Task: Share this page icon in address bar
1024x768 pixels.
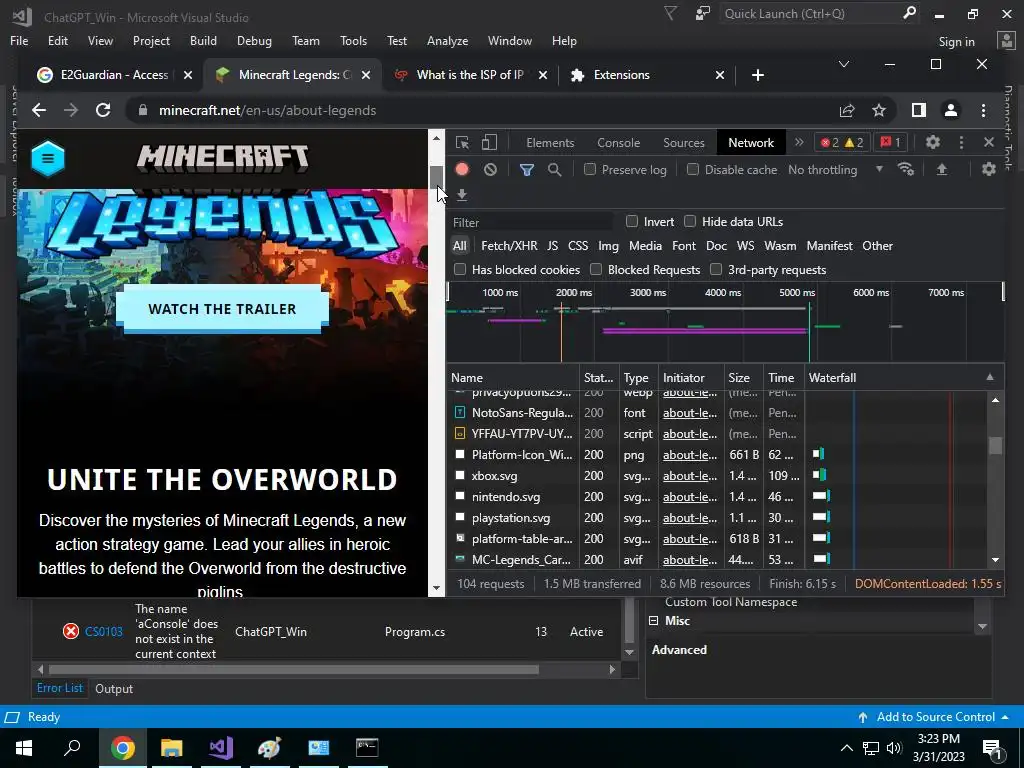Action: (x=847, y=110)
